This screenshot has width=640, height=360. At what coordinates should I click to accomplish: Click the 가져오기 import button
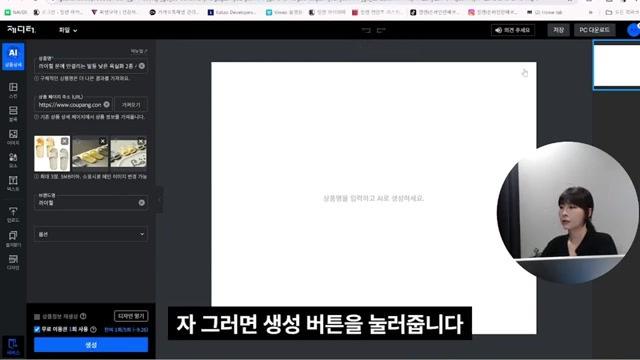coord(131,104)
